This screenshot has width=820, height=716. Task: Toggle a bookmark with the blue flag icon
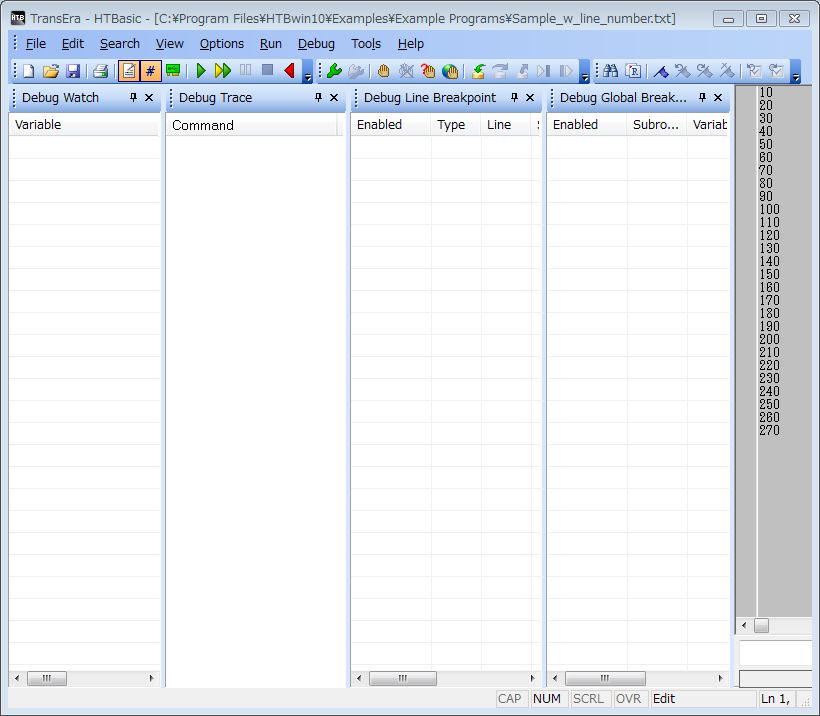click(661, 71)
